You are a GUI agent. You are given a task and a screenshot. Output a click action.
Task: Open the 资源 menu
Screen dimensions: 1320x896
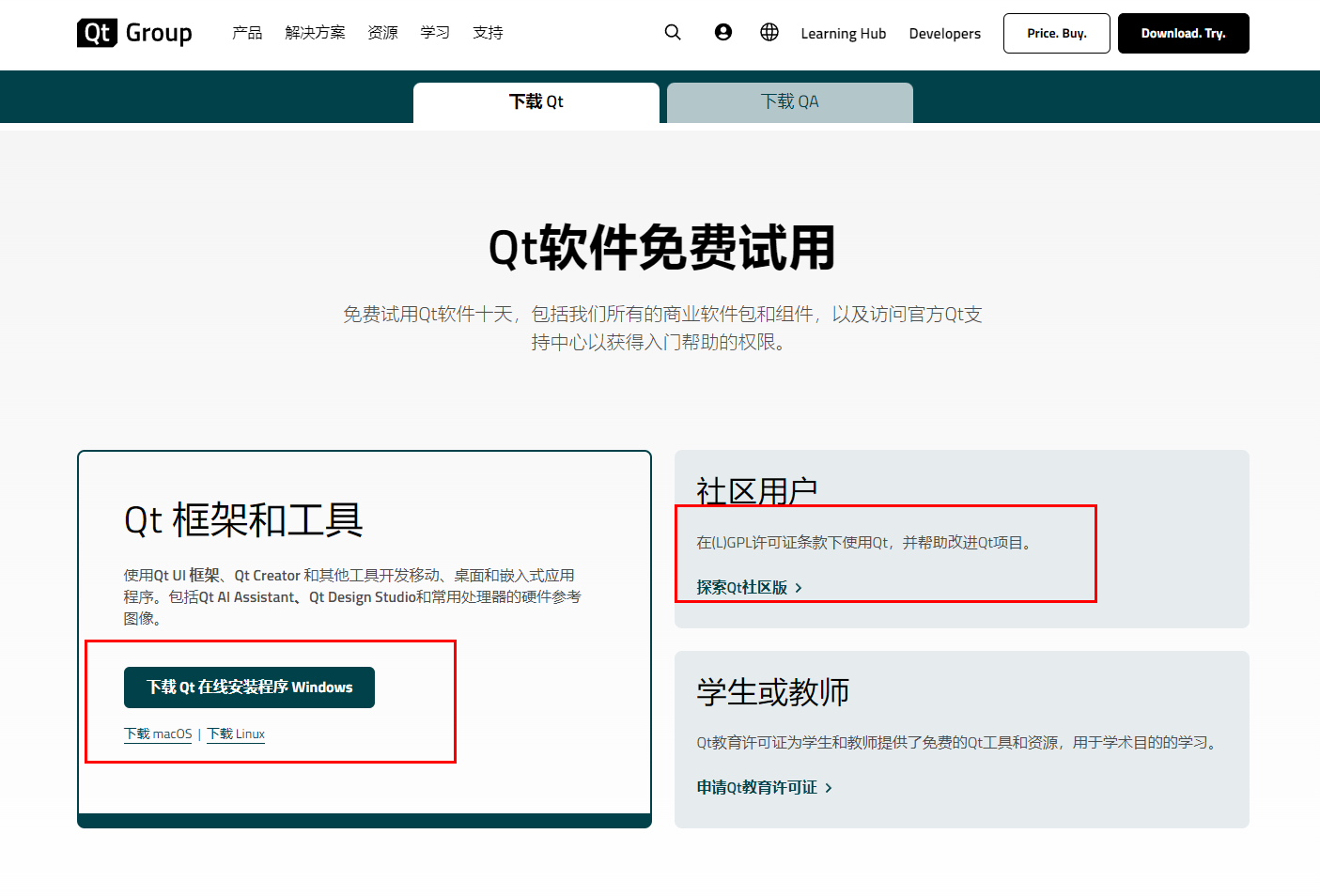(x=382, y=33)
